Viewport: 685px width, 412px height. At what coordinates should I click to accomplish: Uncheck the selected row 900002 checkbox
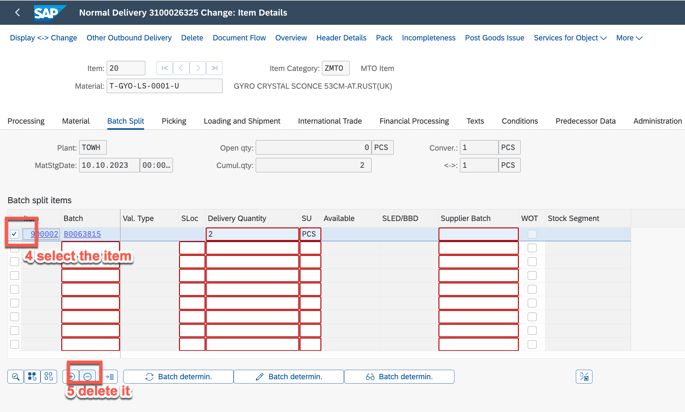[14, 234]
